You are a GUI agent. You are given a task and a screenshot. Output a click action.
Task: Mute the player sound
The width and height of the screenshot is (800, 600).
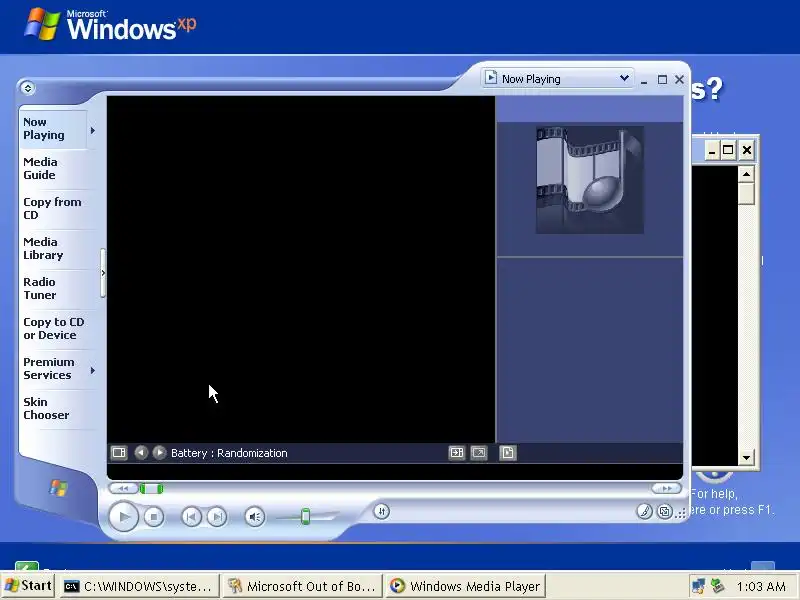tap(255, 517)
